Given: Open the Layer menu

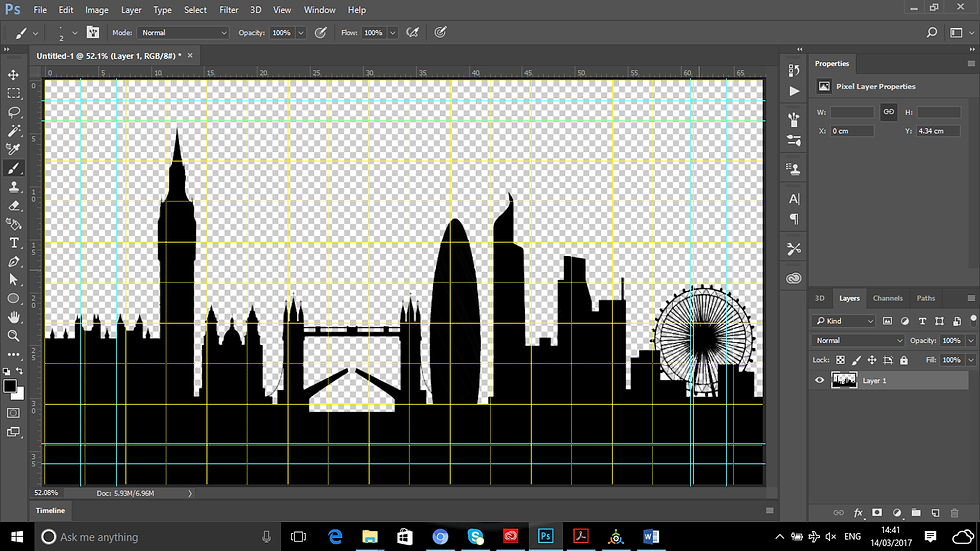Looking at the screenshot, I should click(131, 10).
